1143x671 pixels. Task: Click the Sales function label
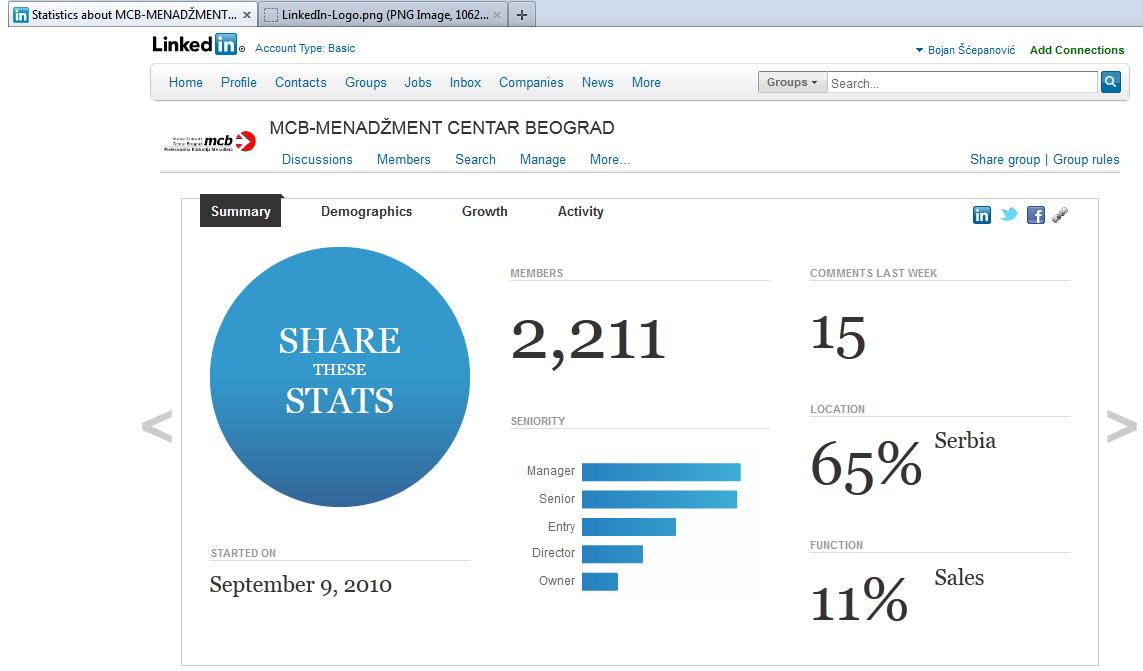point(959,577)
